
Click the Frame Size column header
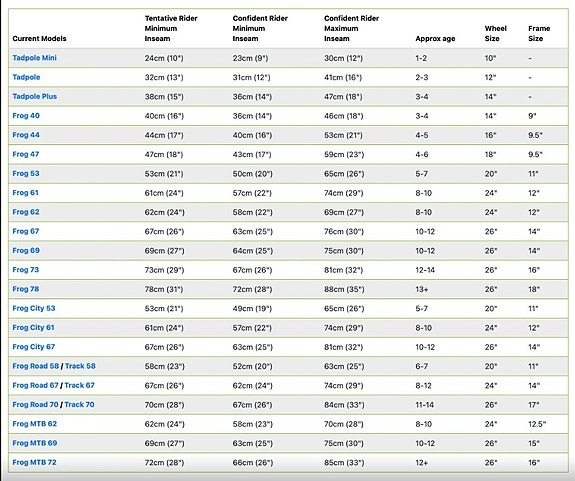click(539, 33)
